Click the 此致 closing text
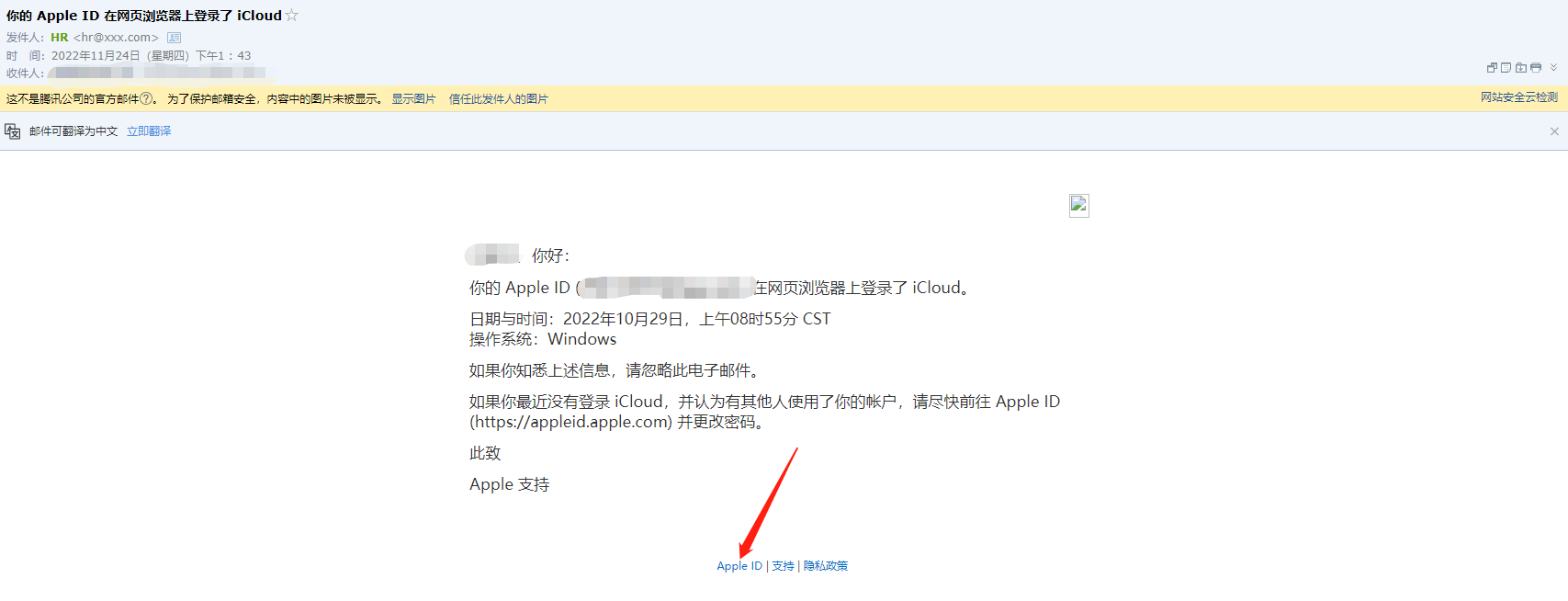Image resolution: width=1568 pixels, height=601 pixels. point(485,453)
